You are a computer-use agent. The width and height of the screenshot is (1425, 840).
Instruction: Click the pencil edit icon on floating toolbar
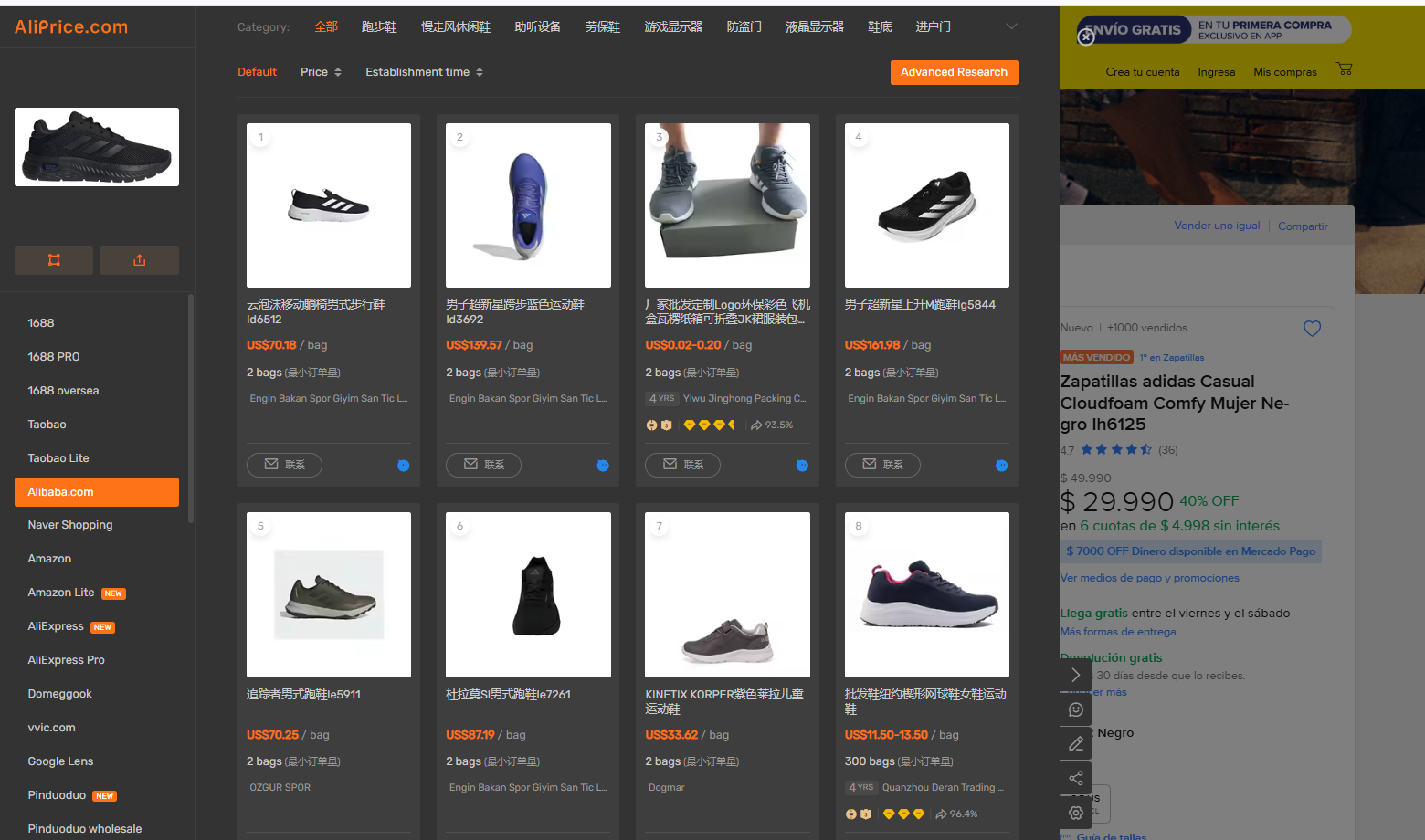pyautogui.click(x=1076, y=743)
